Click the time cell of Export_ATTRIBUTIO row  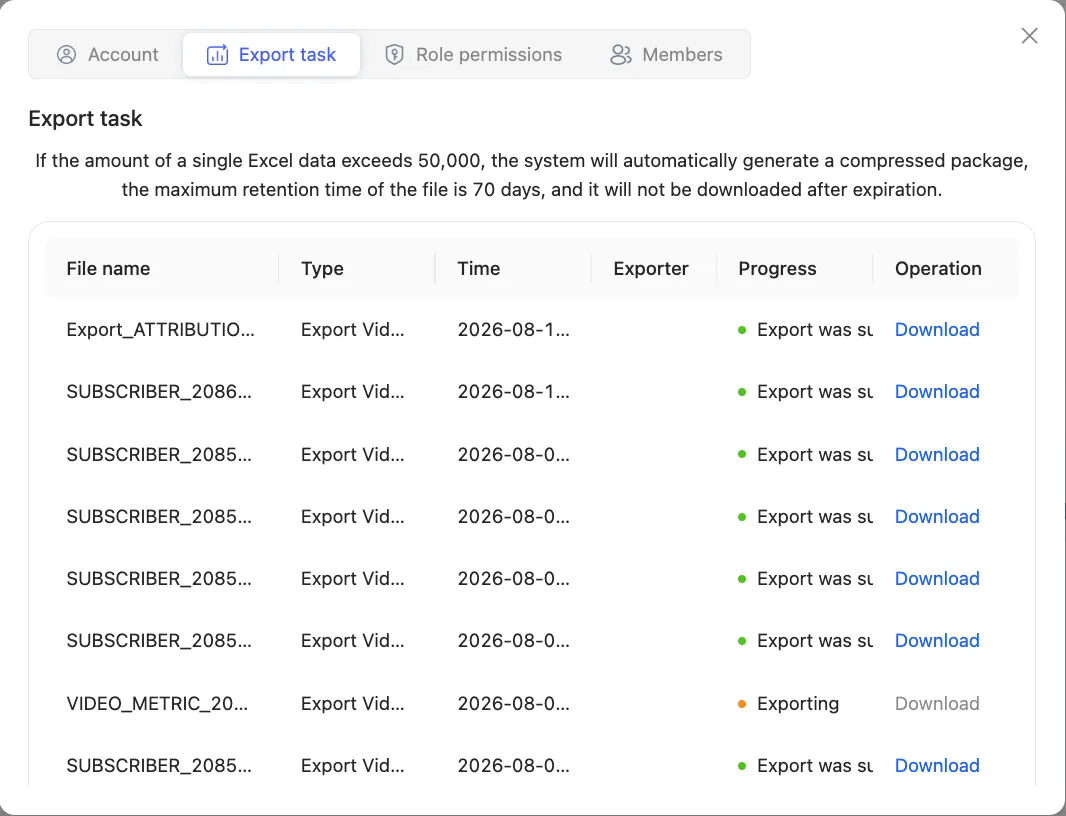[513, 330]
